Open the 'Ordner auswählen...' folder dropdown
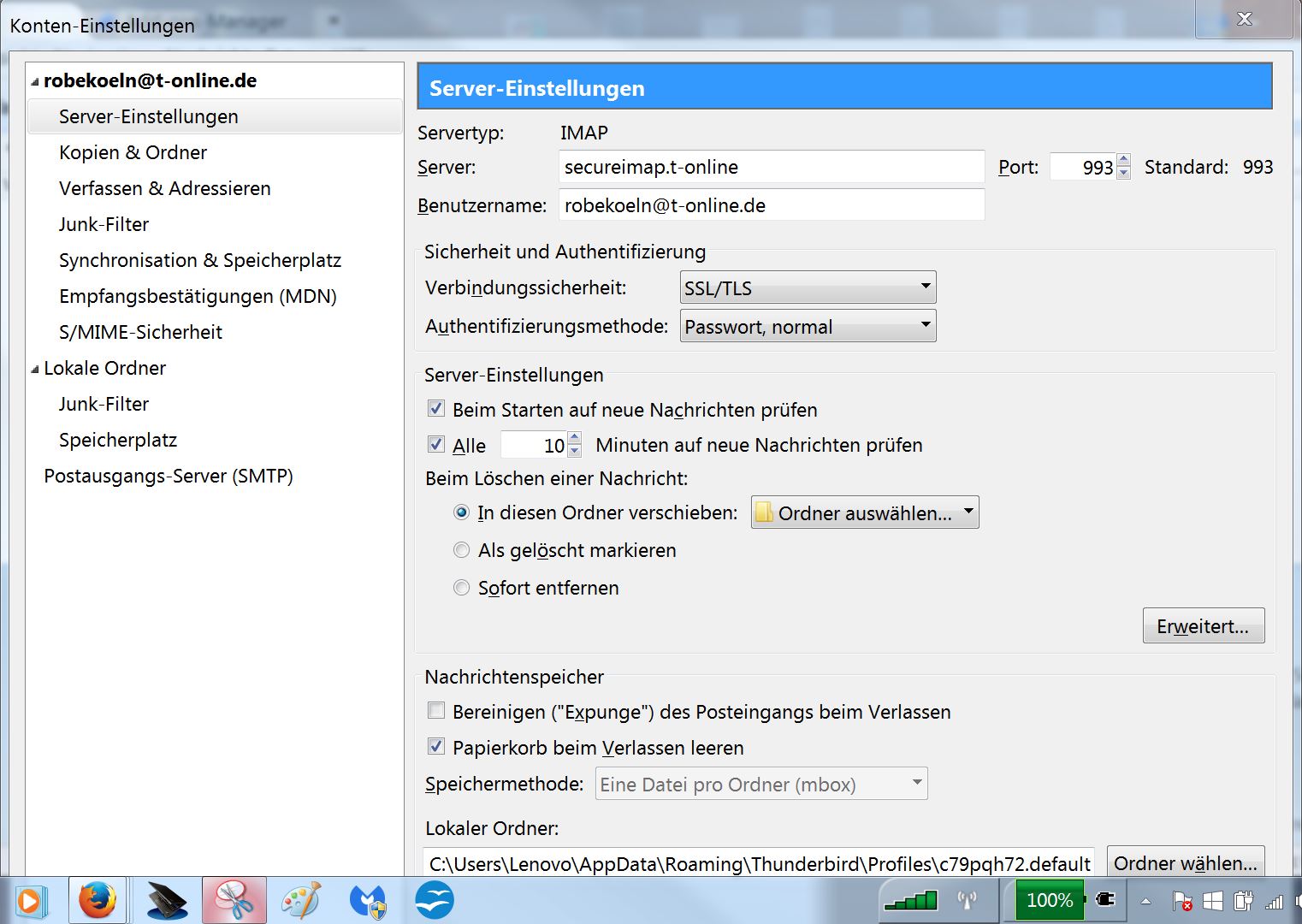The width and height of the screenshot is (1302, 924). pos(865,512)
